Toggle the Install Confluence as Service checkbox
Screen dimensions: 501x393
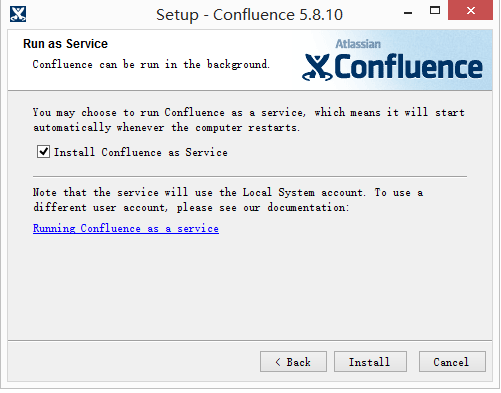(43, 152)
